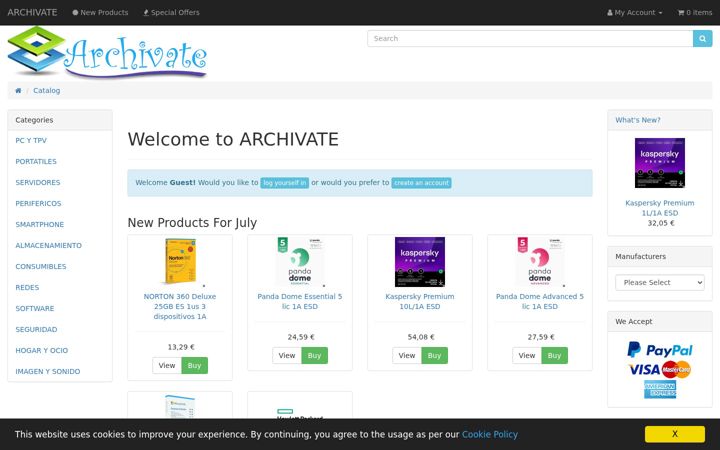Buy the Kaspersky Premium 10L product
Image resolution: width=720 pixels, height=450 pixels.
434,355
